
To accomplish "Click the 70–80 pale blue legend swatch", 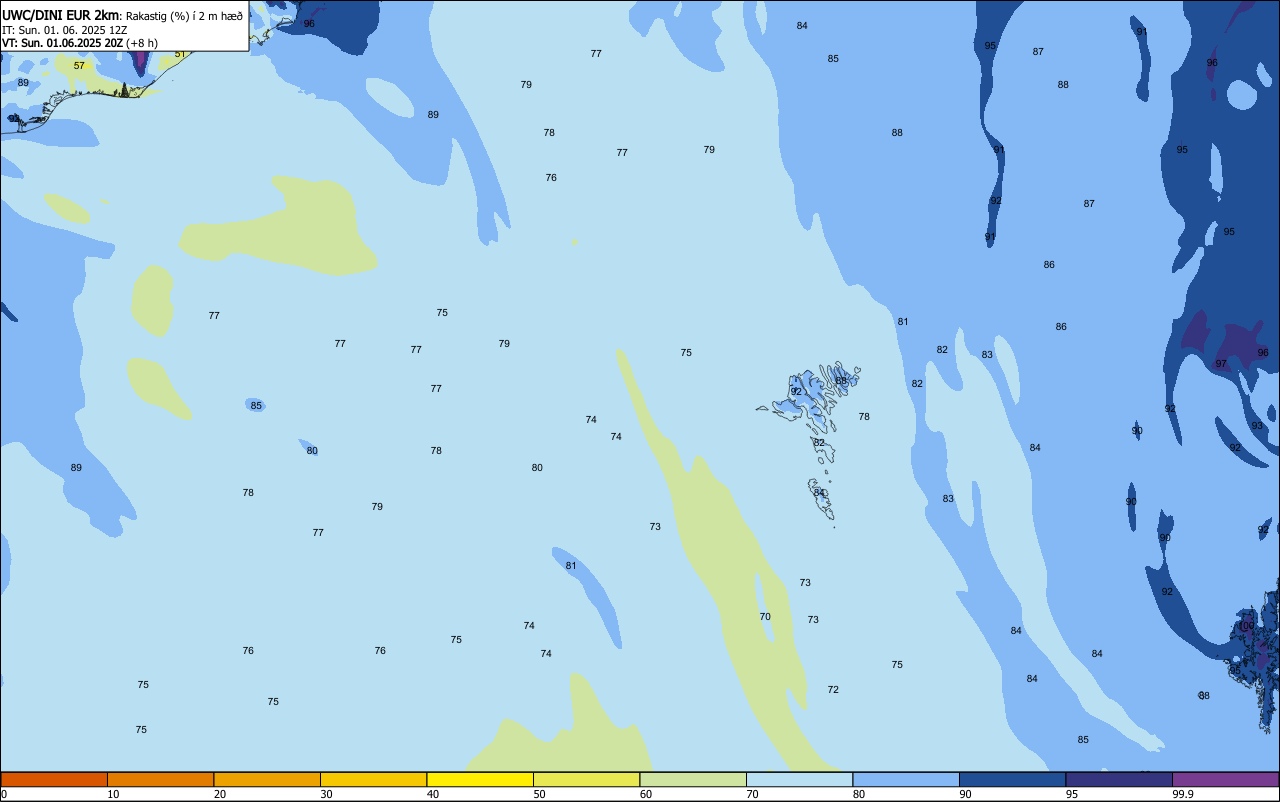I will tap(799, 779).
